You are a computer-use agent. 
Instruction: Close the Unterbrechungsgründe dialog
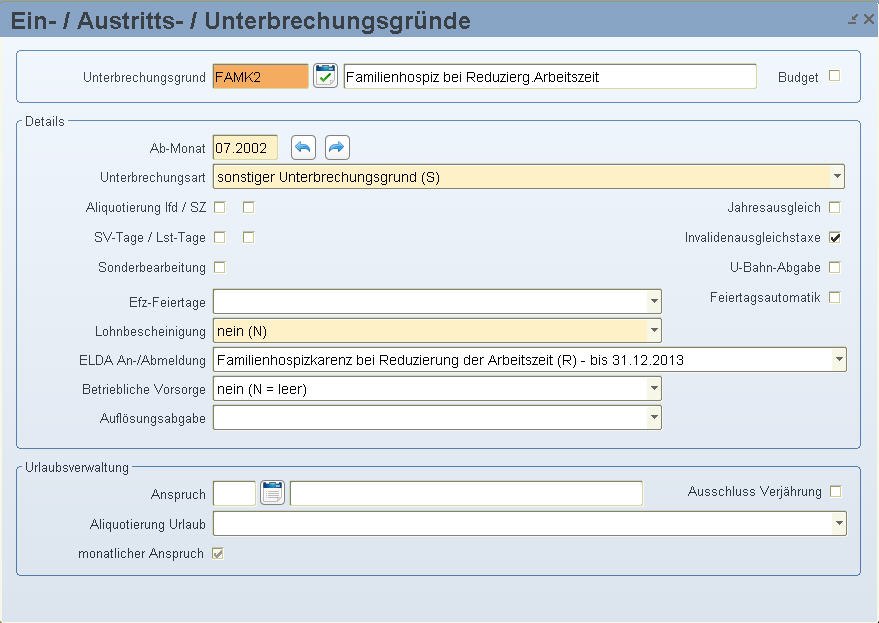coord(869,19)
